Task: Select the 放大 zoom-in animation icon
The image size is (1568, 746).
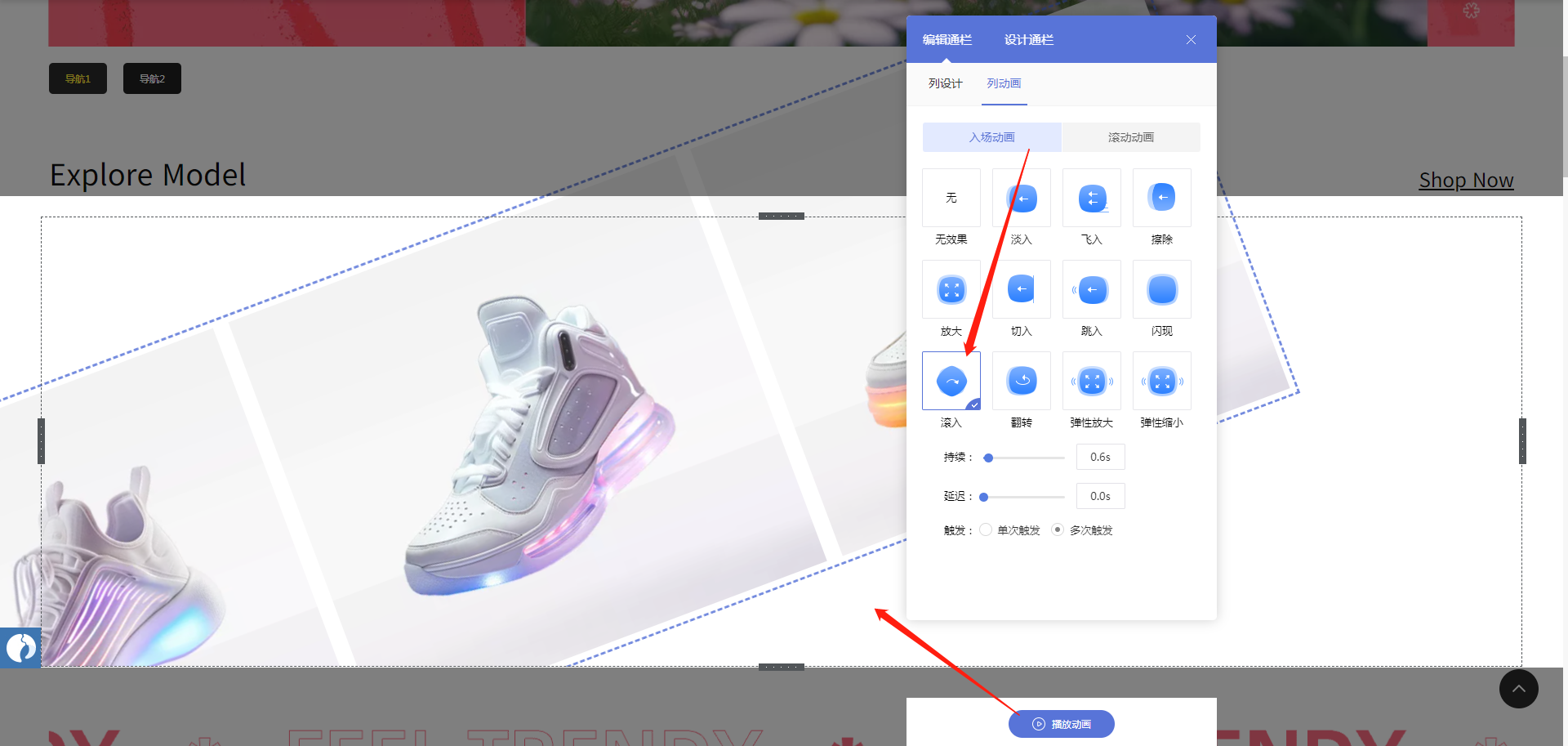Action: coord(951,289)
